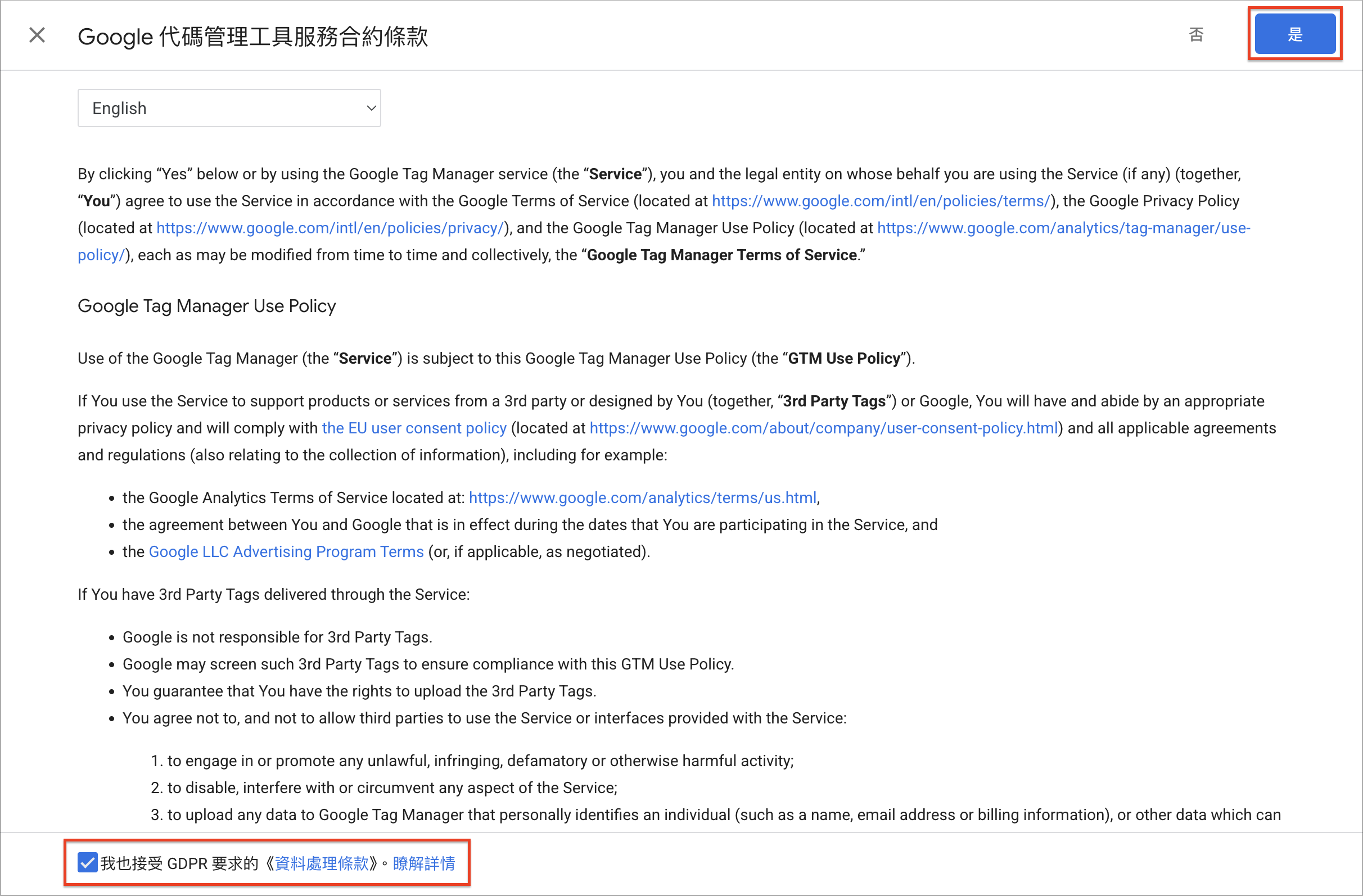Click bold text '3rd Party Tags'
This screenshot has height=896, width=1363.
(834, 401)
